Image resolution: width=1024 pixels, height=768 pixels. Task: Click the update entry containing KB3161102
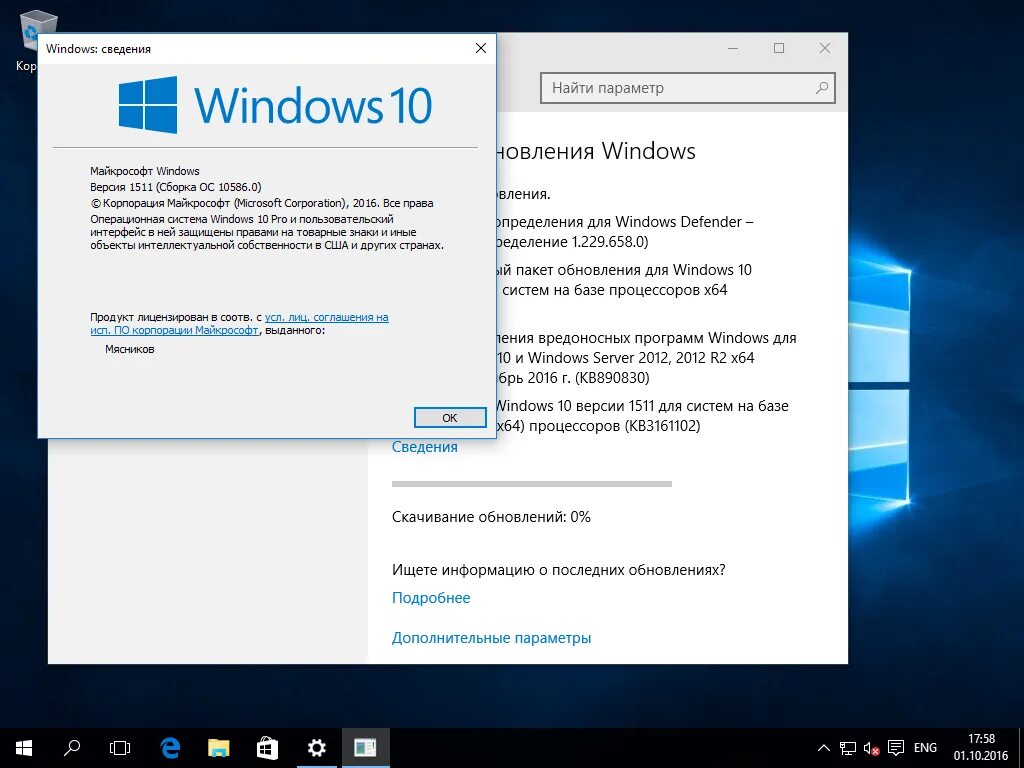pos(643,416)
